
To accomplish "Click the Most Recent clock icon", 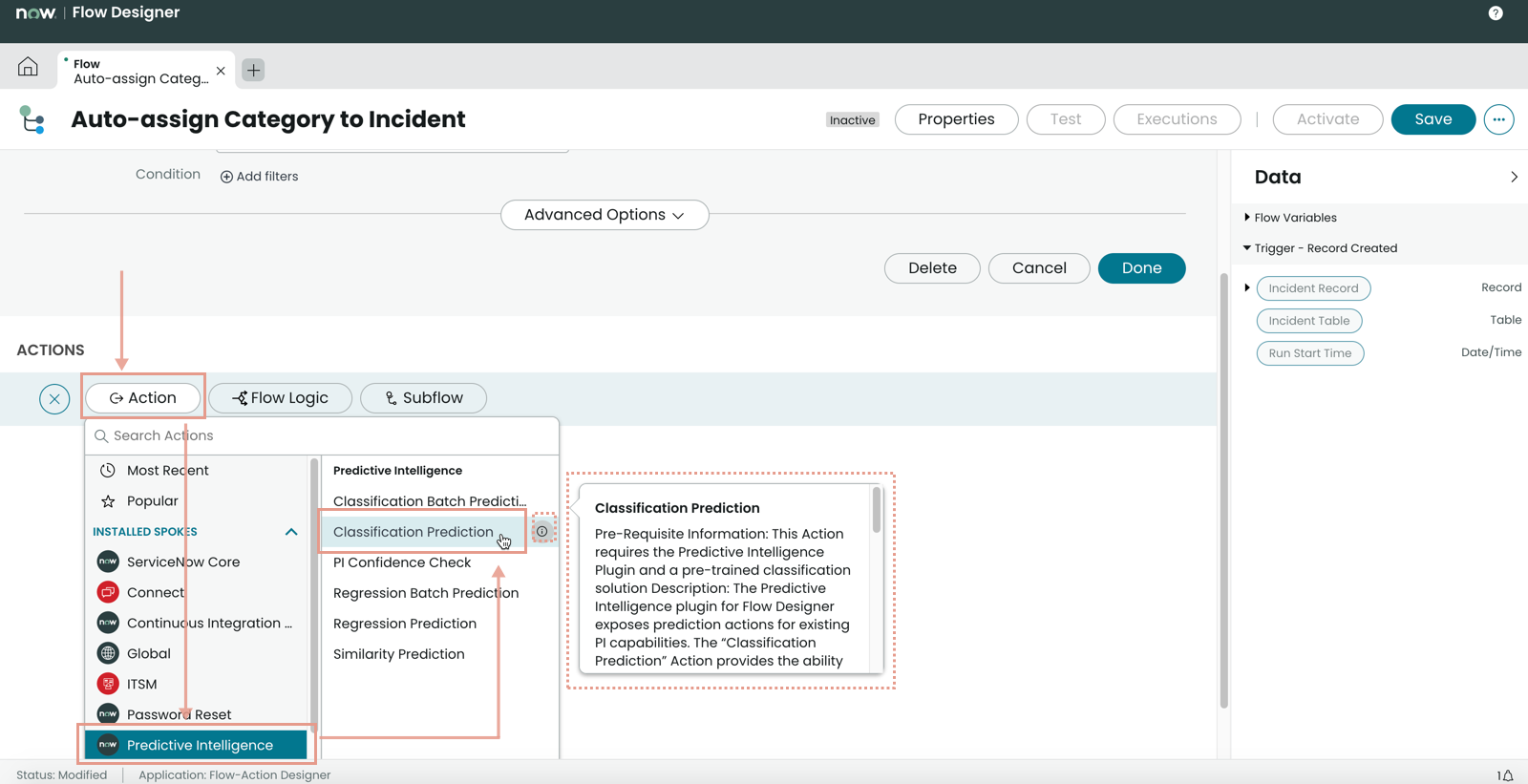I will click(x=108, y=470).
